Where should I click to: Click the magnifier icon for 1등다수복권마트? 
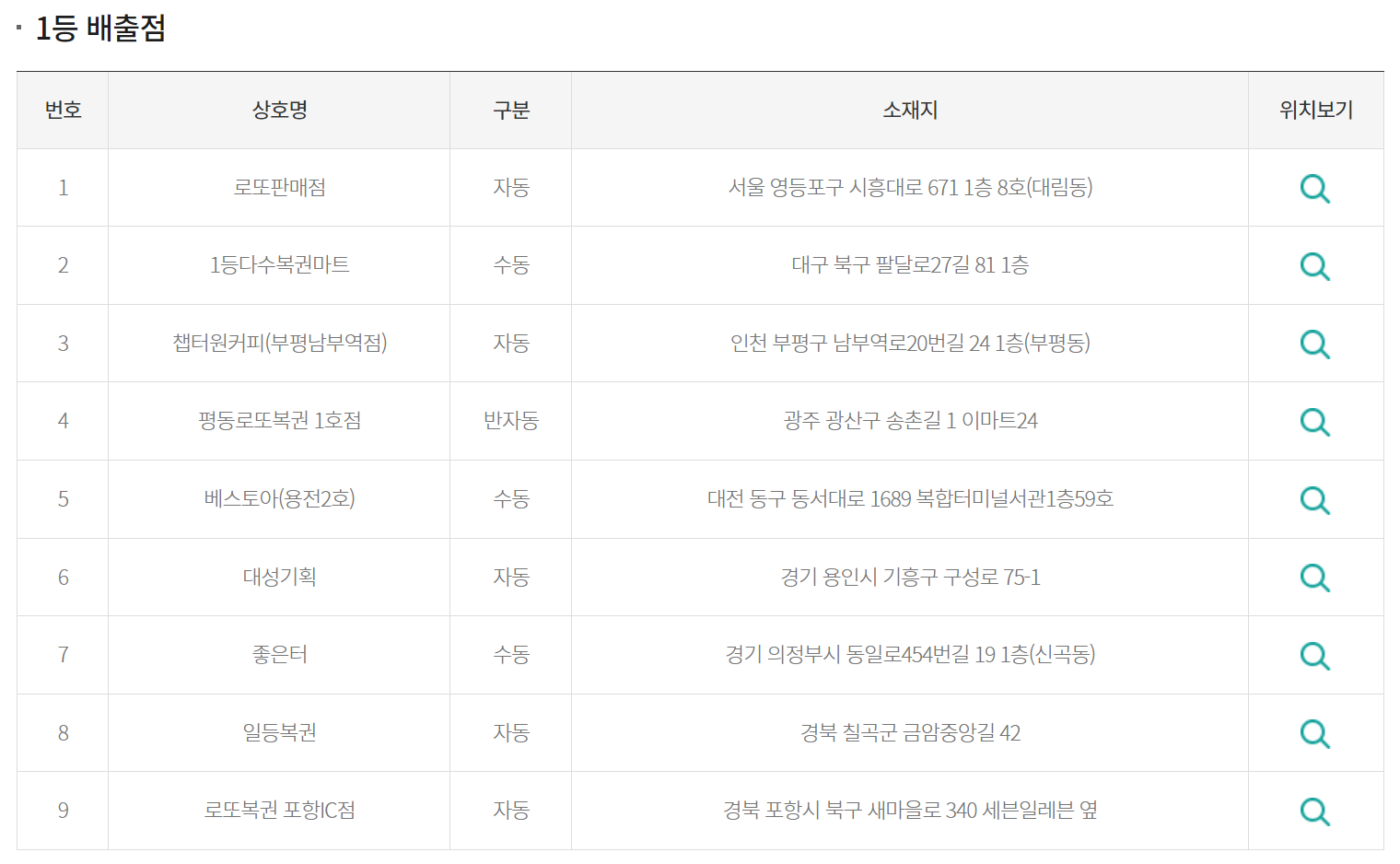point(1315,265)
